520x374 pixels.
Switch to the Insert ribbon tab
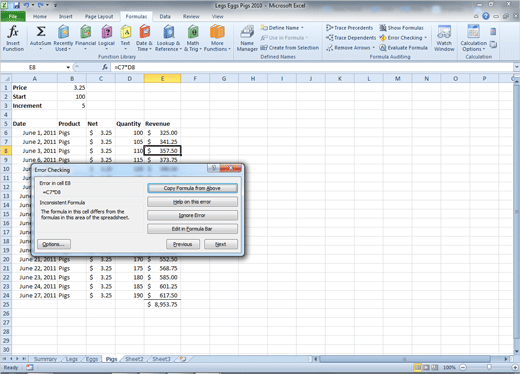pyautogui.click(x=66, y=16)
